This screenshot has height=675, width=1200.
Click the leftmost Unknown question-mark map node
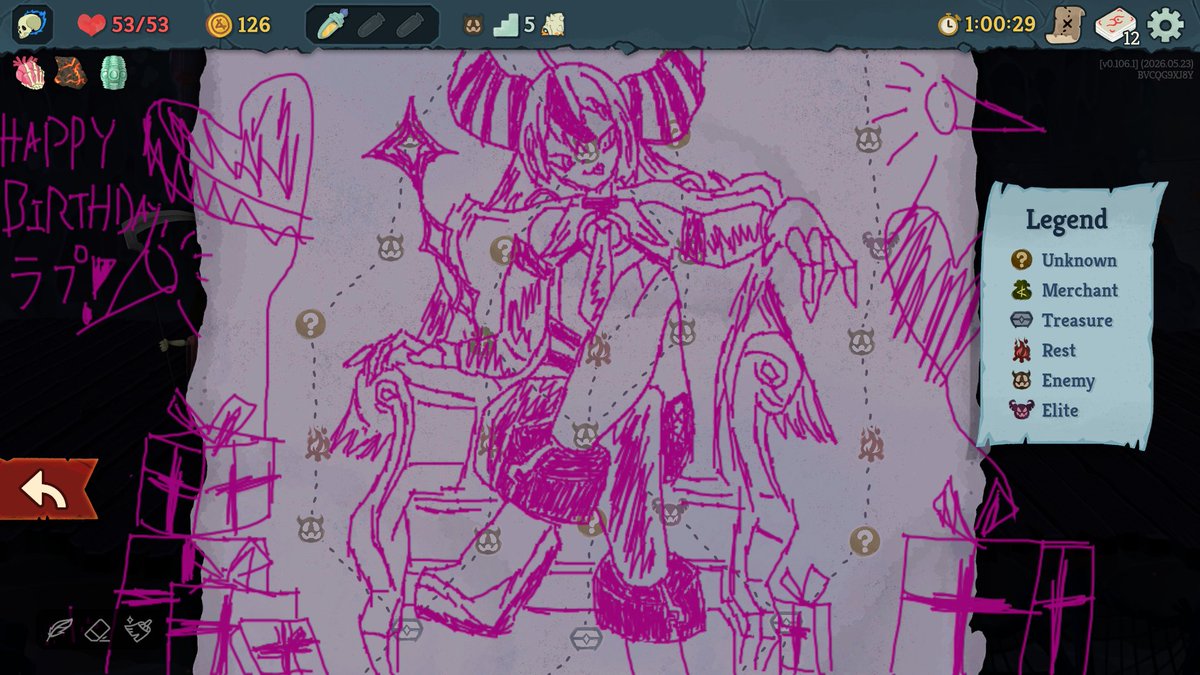pyautogui.click(x=311, y=324)
